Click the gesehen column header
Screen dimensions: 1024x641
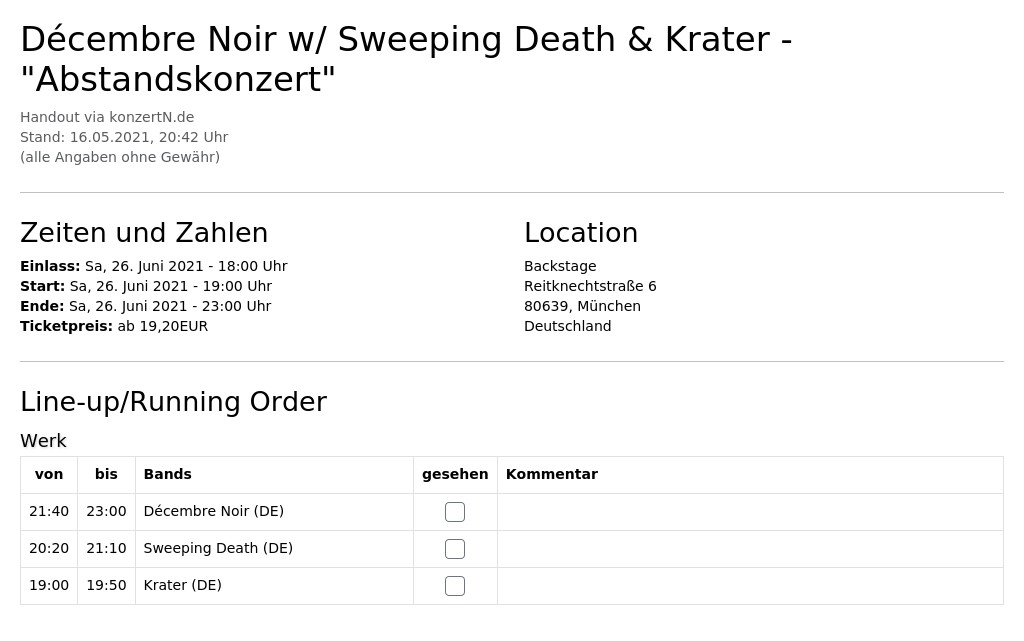click(455, 475)
